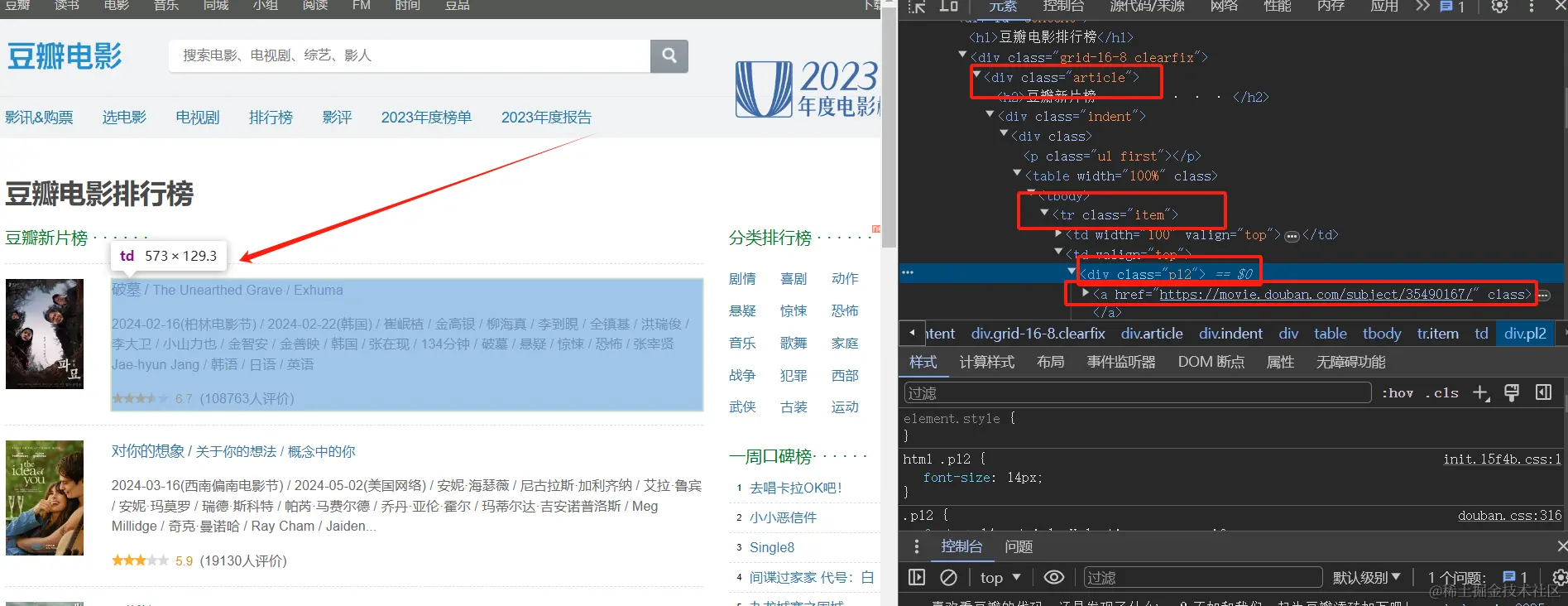Open the 影讯&购票 navigation link
Viewport: 1568px width, 606px height.
coord(39,118)
